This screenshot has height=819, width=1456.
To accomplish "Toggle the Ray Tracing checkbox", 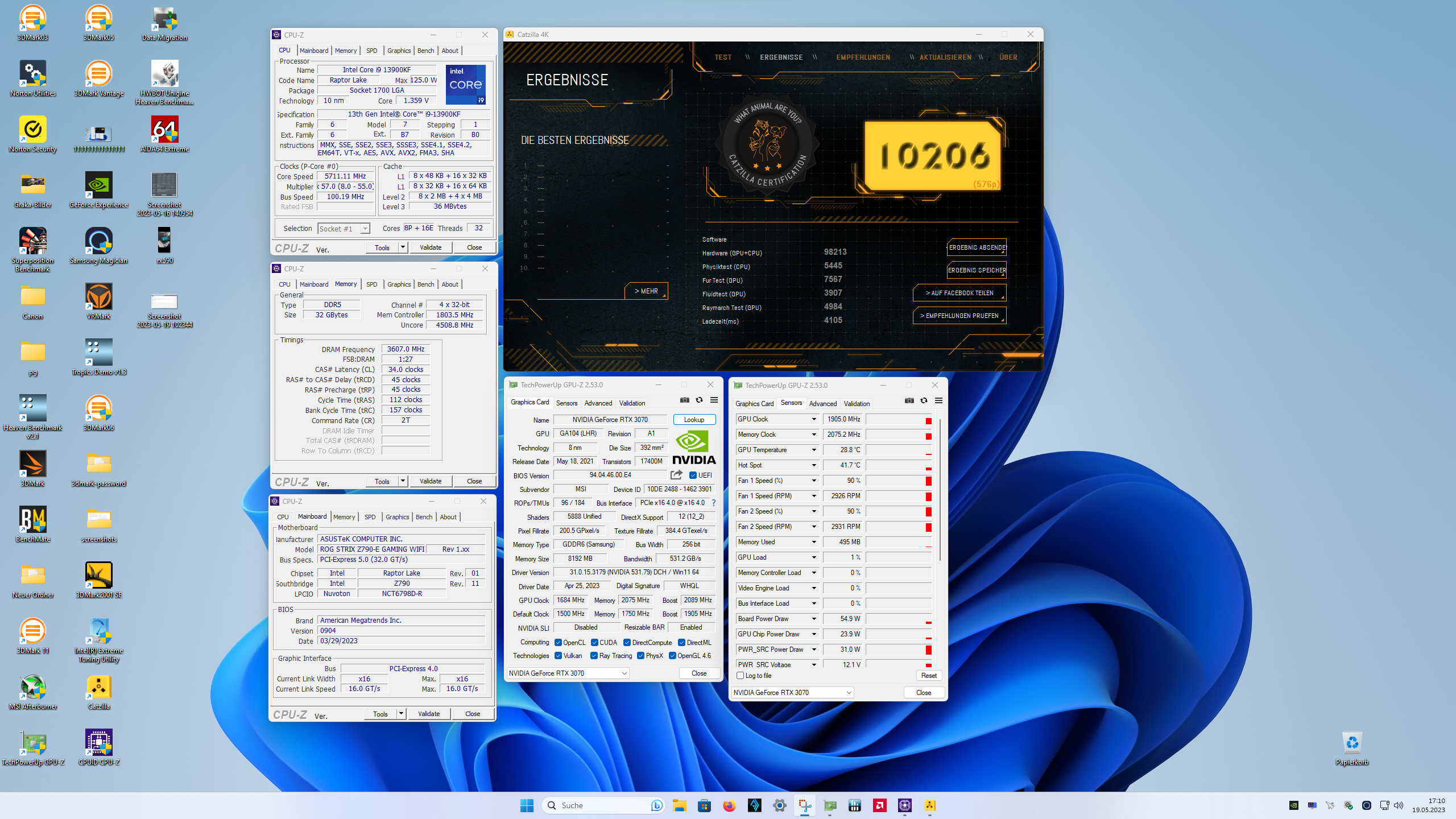I will point(594,656).
